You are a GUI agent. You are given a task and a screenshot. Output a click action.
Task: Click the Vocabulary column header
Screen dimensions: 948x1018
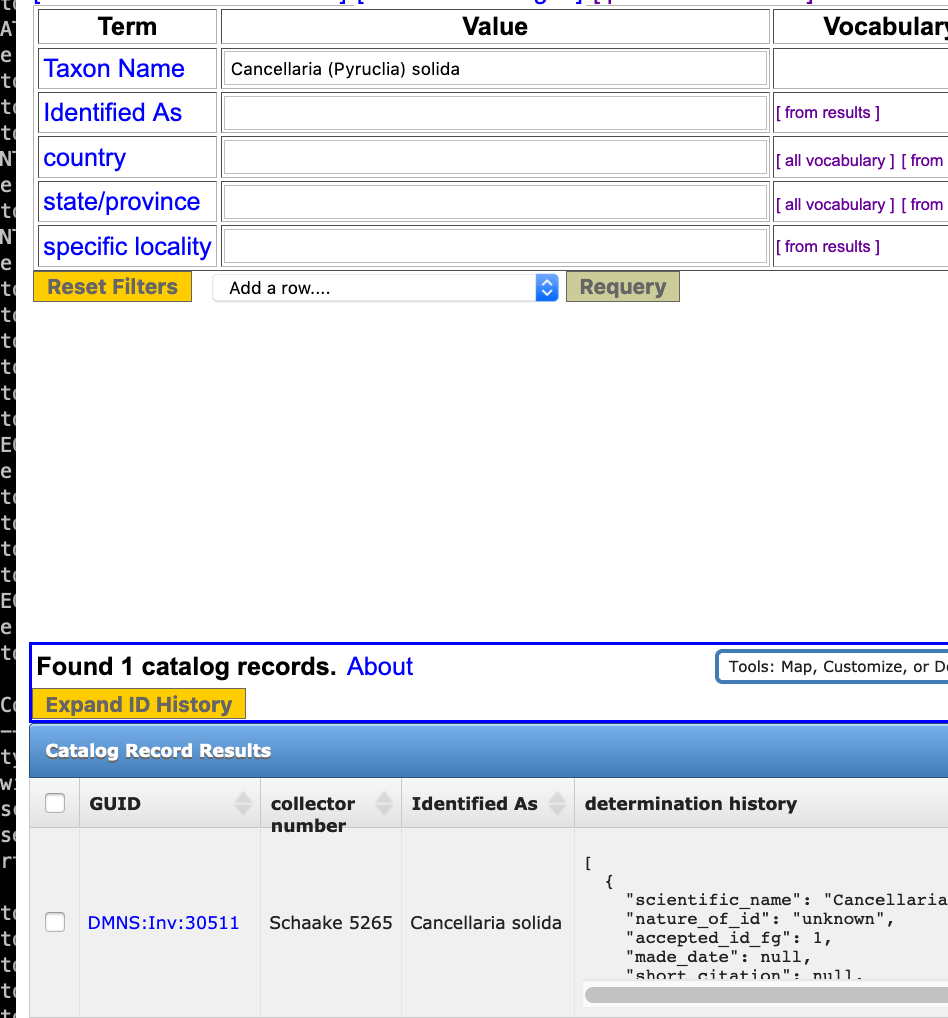(861, 27)
